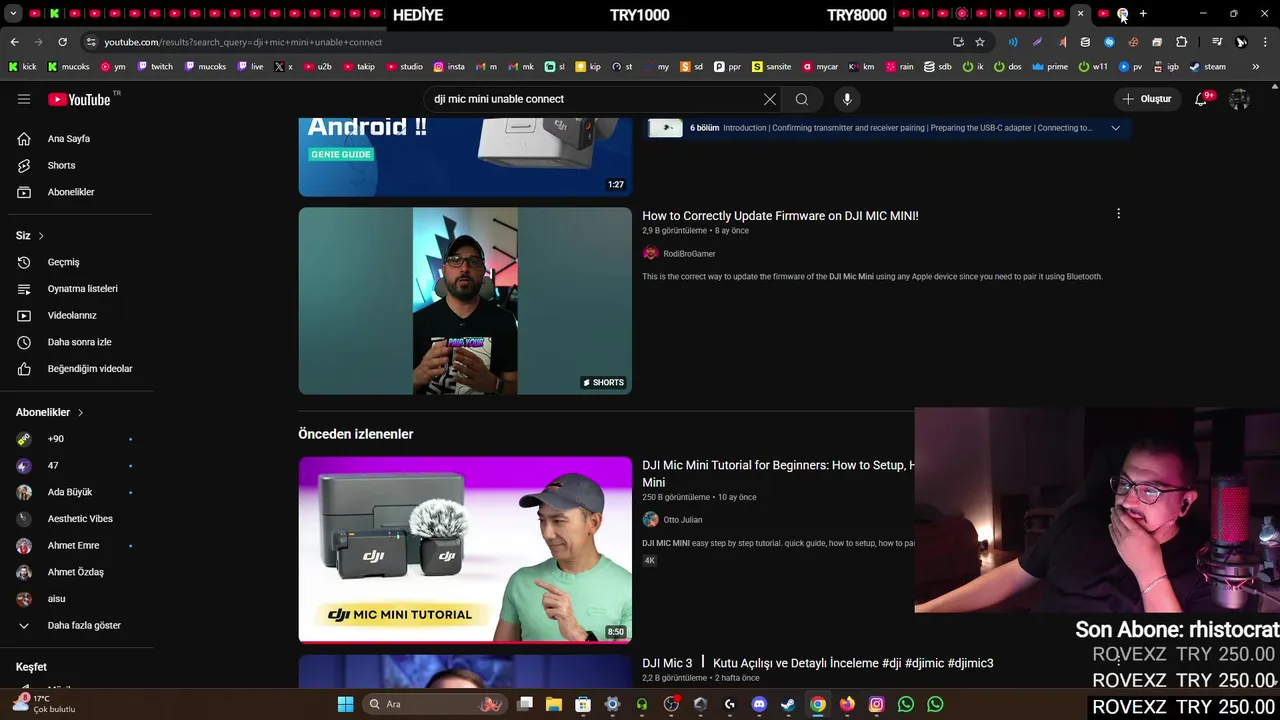Open the Shazam extension icon

pyautogui.click(x=1109, y=42)
